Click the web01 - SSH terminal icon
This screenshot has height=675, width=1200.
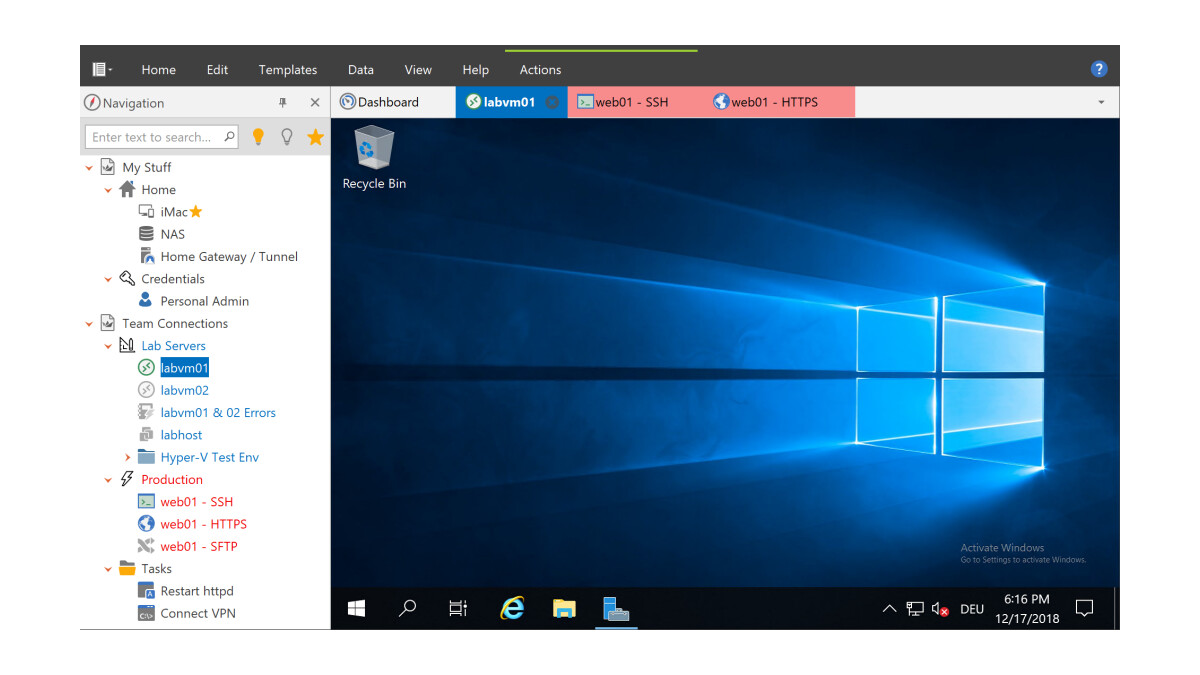[146, 502]
